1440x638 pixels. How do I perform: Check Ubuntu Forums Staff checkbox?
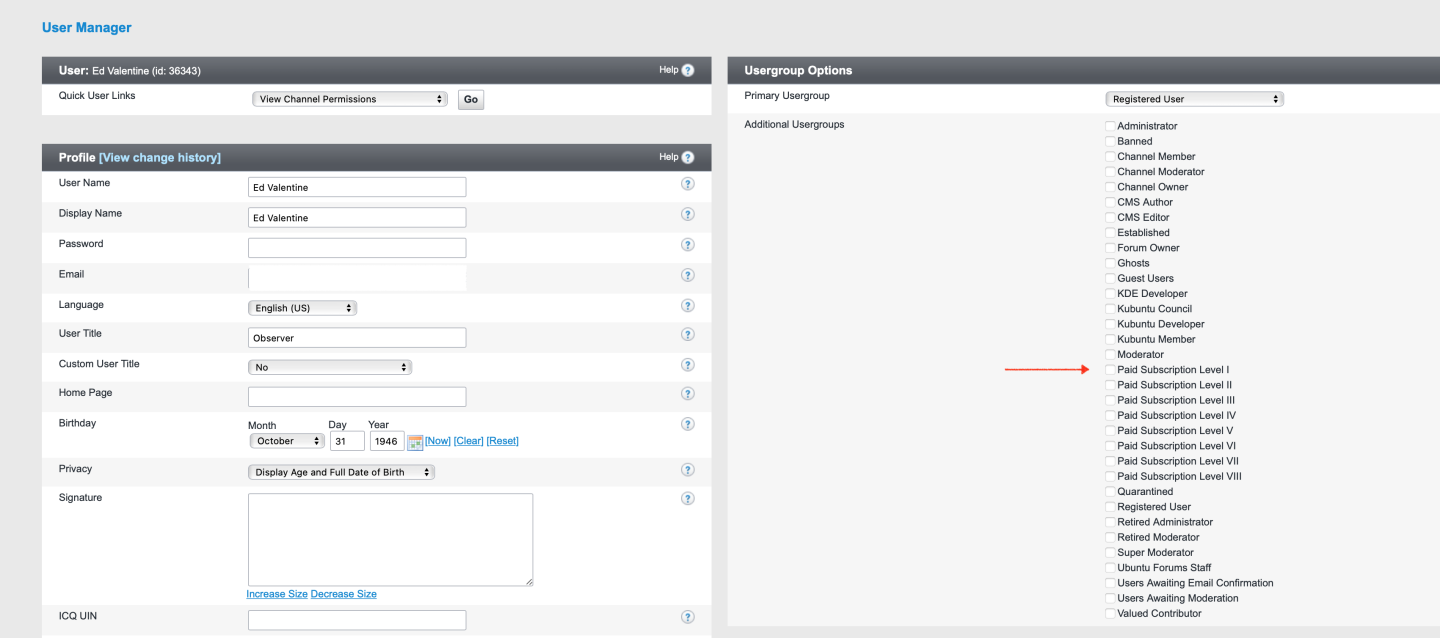tap(1110, 568)
